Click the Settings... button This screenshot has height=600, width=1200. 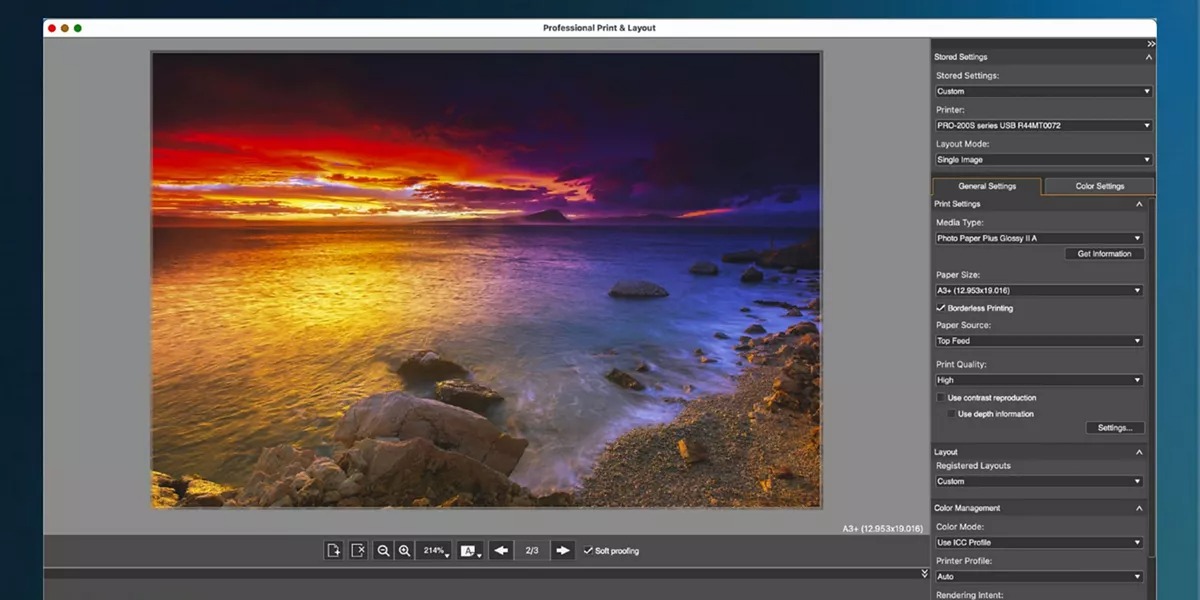1114,428
